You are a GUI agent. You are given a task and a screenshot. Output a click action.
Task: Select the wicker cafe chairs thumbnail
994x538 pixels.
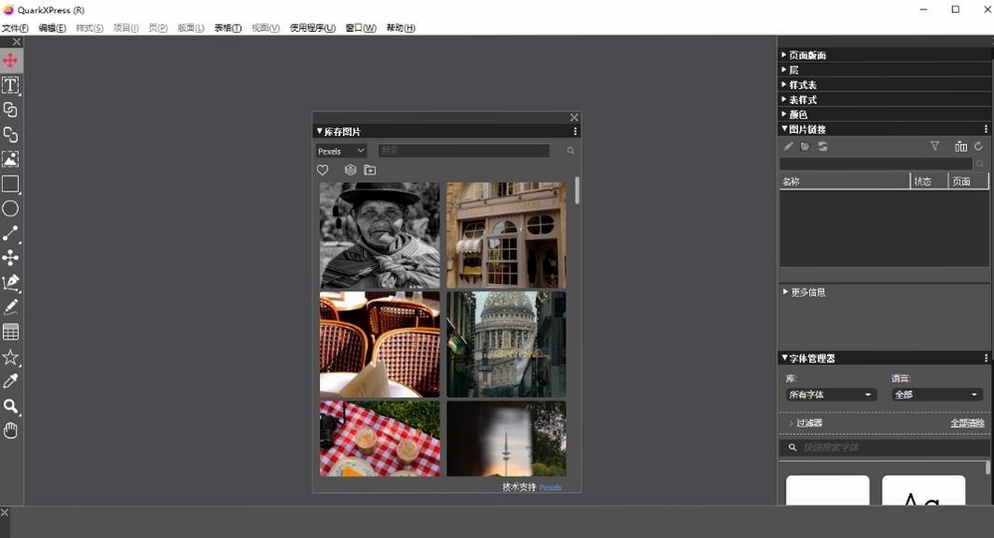[380, 345]
